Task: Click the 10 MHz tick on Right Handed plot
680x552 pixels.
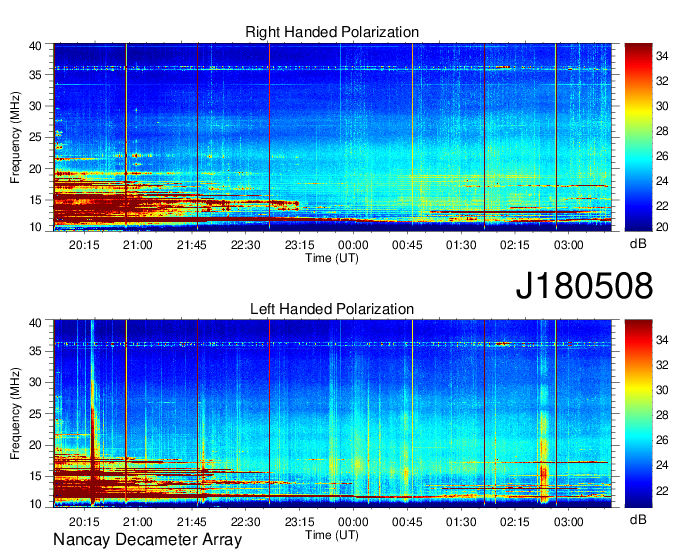Action: coord(36,227)
